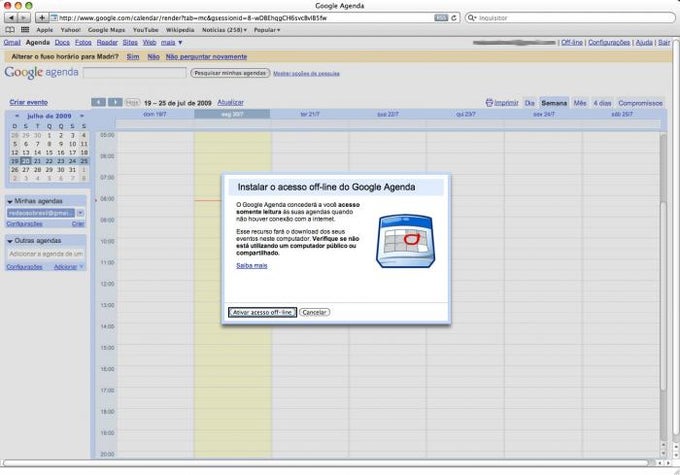Open the Saiba mais link
This screenshot has width=680, height=475.
tap(252, 265)
